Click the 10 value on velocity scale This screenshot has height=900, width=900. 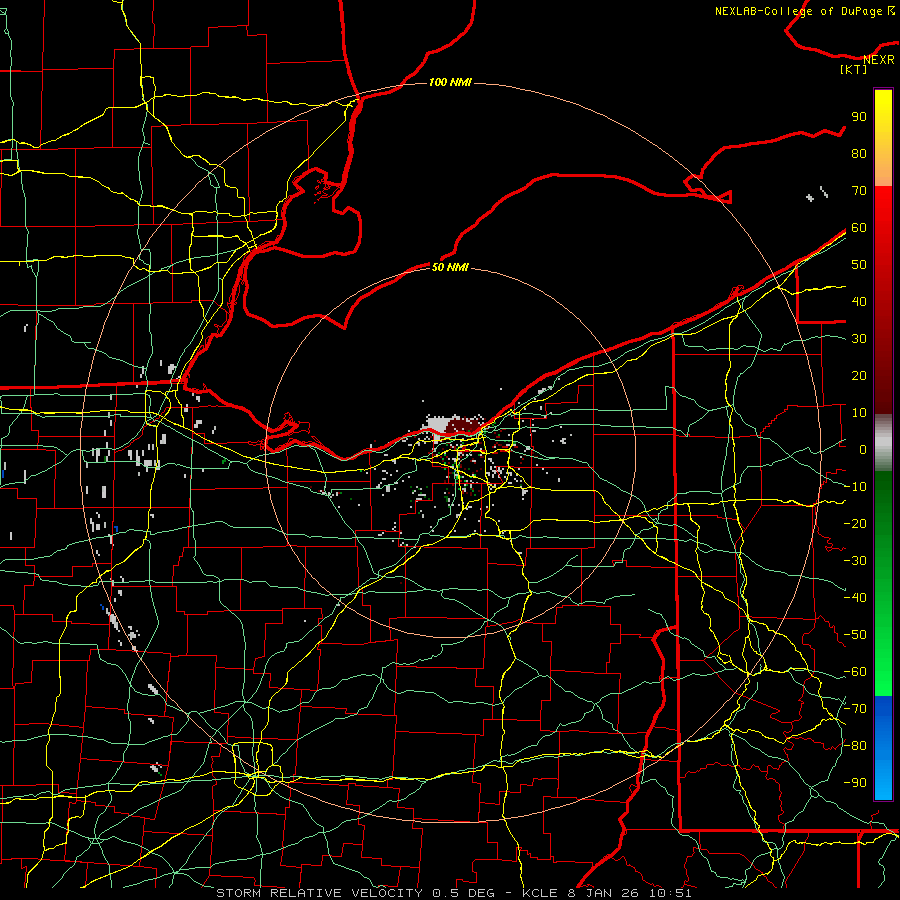click(859, 413)
